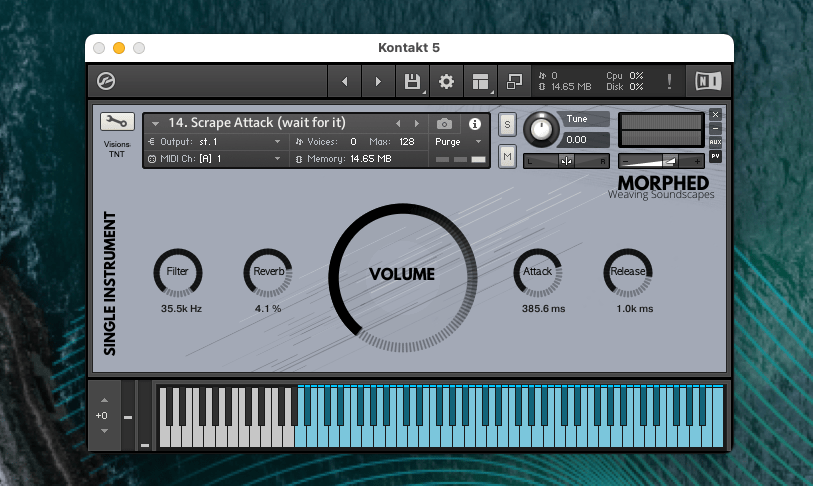Solo the instrument with S button
Image resolution: width=813 pixels, height=486 pixels.
pyautogui.click(x=507, y=124)
